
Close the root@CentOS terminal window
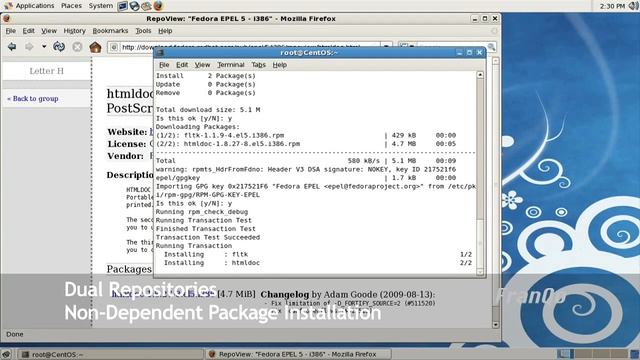[480, 52]
